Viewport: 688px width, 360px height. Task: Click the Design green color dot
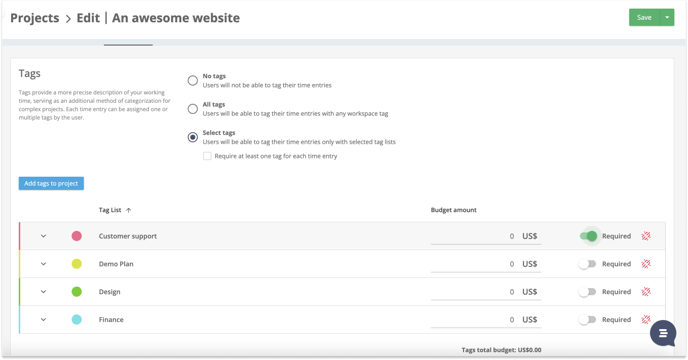(x=77, y=292)
